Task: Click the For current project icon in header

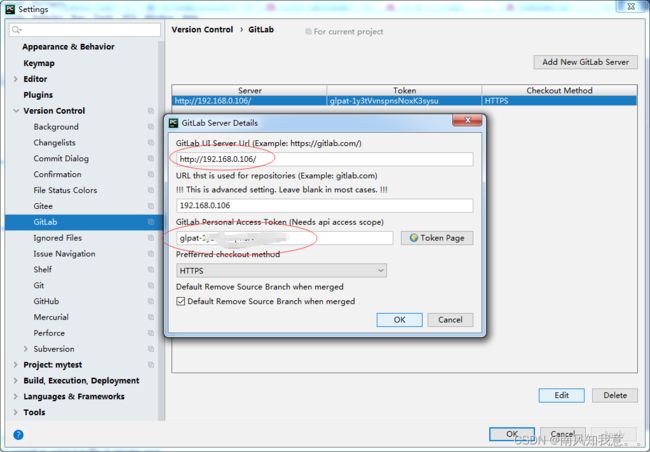Action: 308,32
